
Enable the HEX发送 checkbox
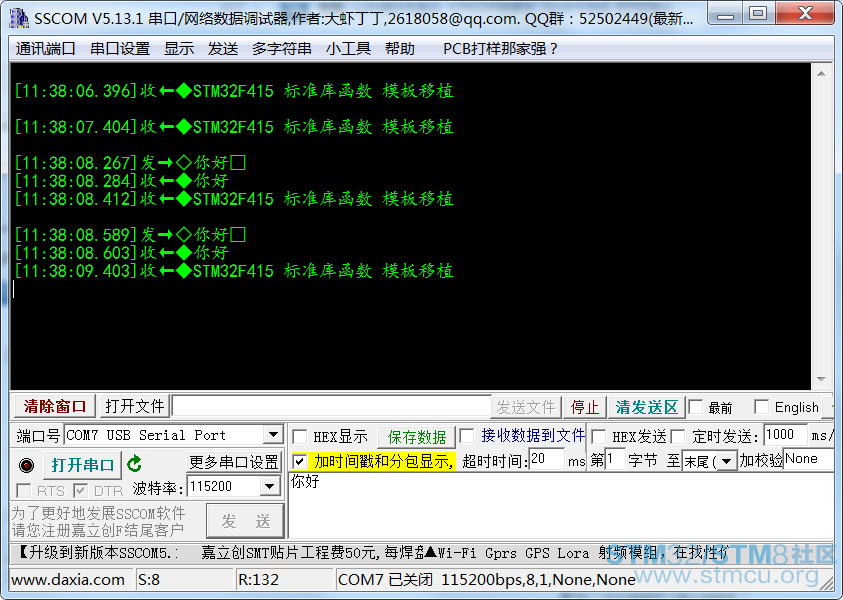point(598,436)
